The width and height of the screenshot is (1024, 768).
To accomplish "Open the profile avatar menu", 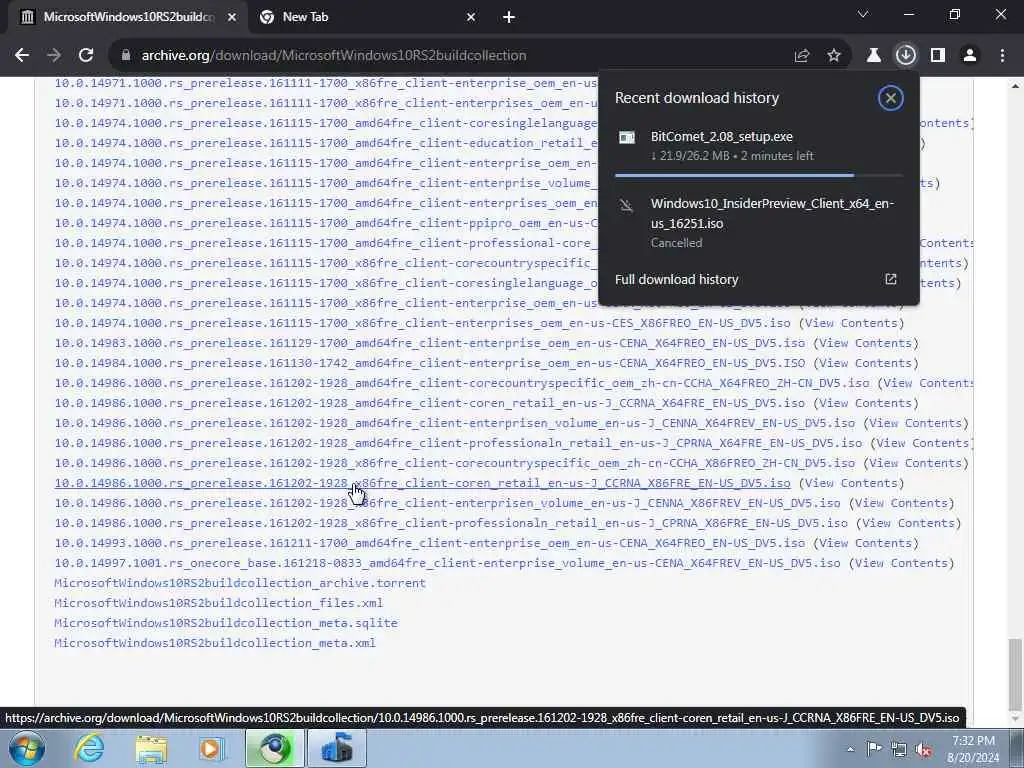I will (x=970, y=56).
